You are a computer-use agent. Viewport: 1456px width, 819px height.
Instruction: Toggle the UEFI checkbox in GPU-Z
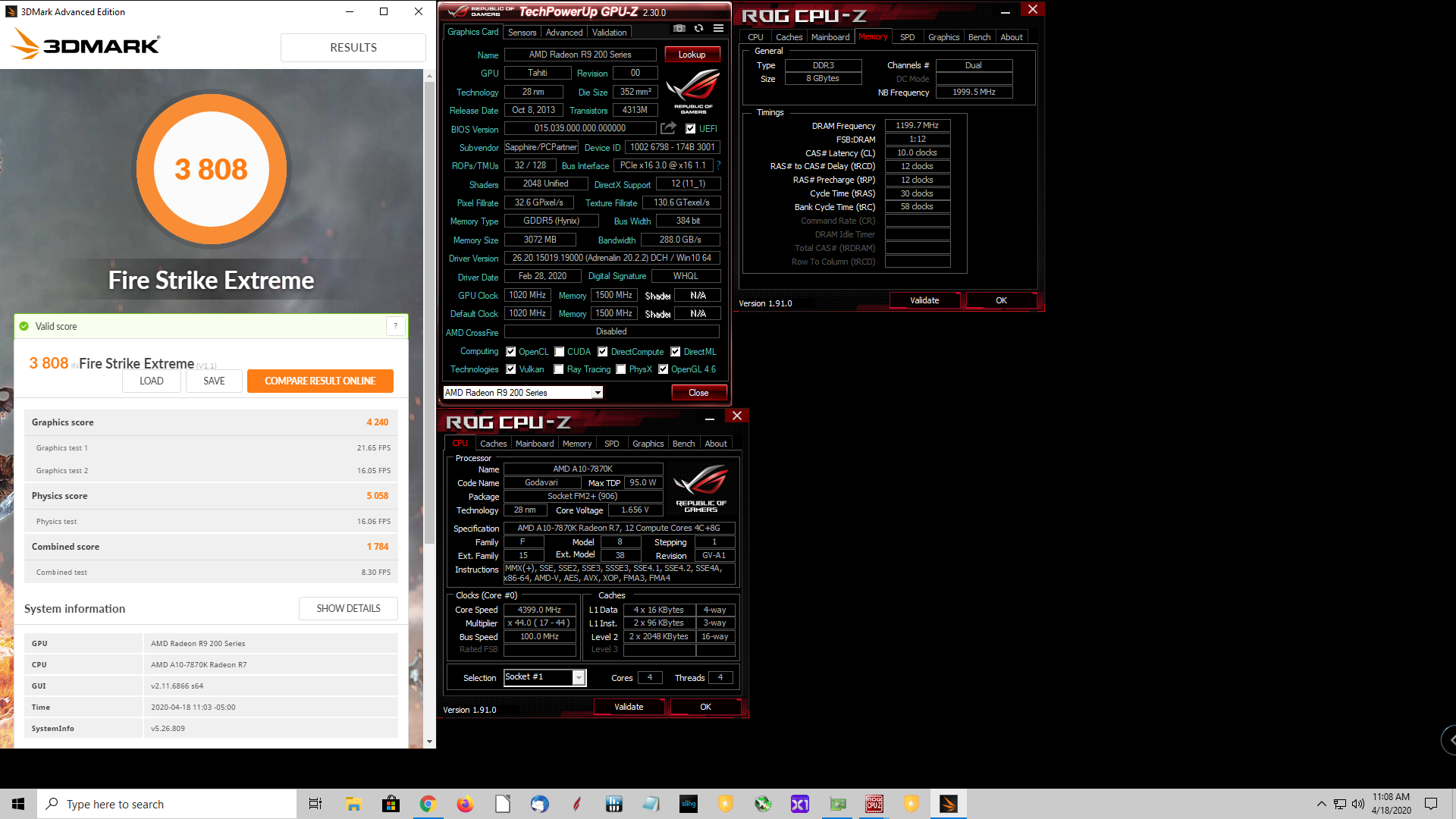690,129
